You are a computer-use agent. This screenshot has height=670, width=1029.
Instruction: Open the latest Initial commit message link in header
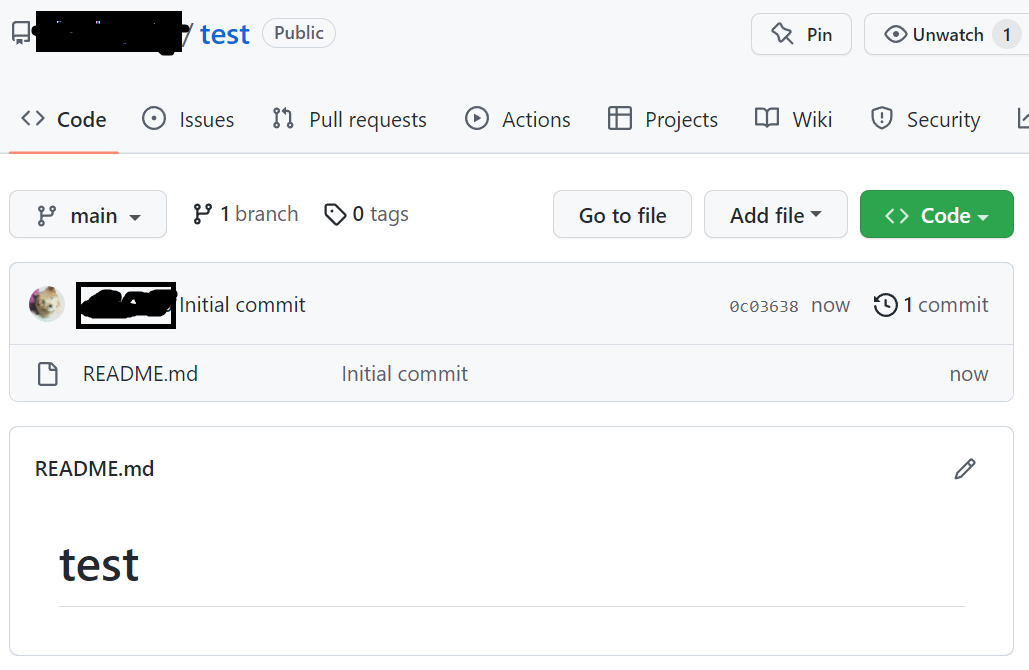point(242,305)
